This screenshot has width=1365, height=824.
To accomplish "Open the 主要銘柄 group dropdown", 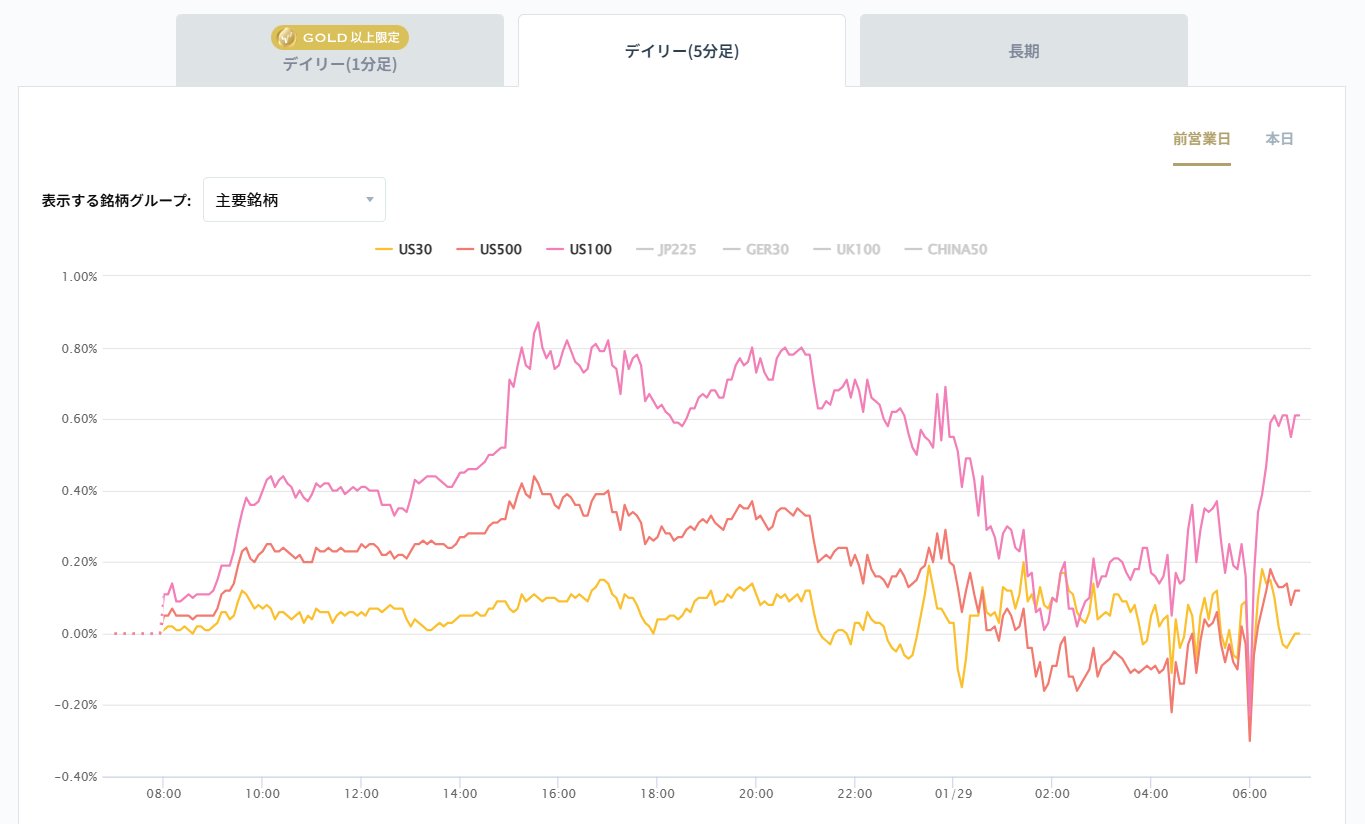I will coord(294,200).
